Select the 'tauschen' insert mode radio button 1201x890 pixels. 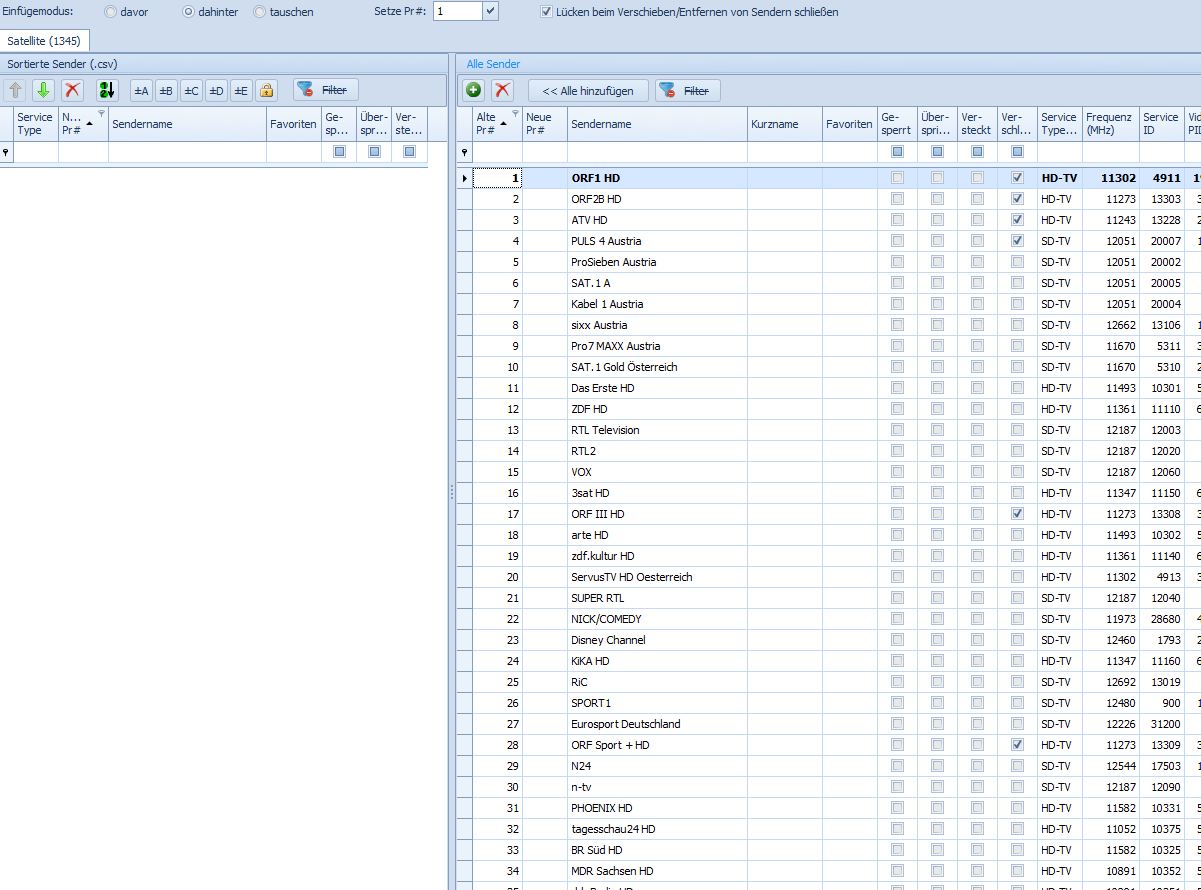pyautogui.click(x=260, y=12)
